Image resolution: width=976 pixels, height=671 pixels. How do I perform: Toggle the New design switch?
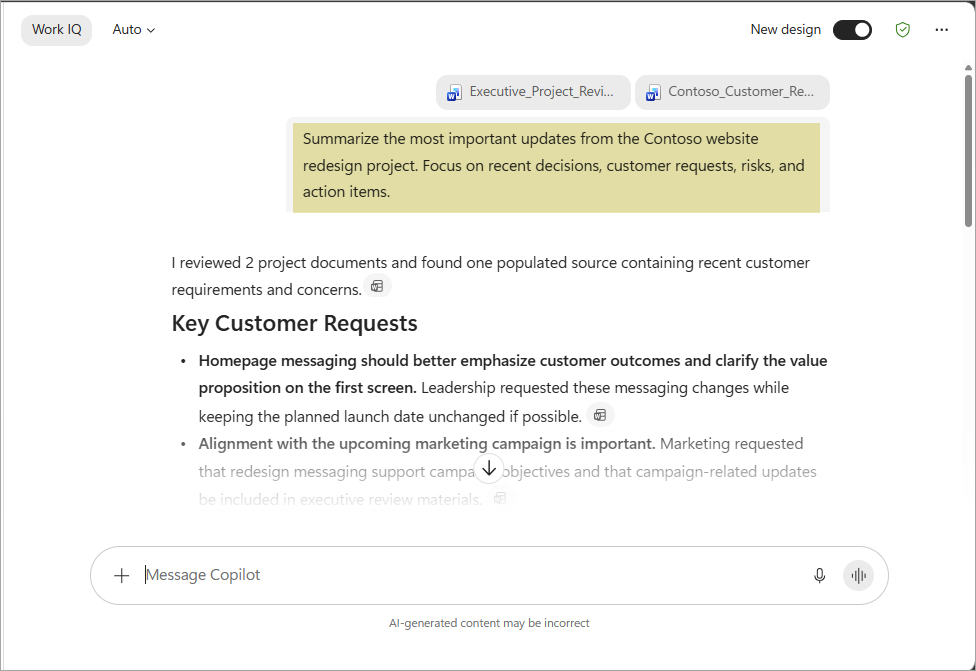pyautogui.click(x=852, y=30)
